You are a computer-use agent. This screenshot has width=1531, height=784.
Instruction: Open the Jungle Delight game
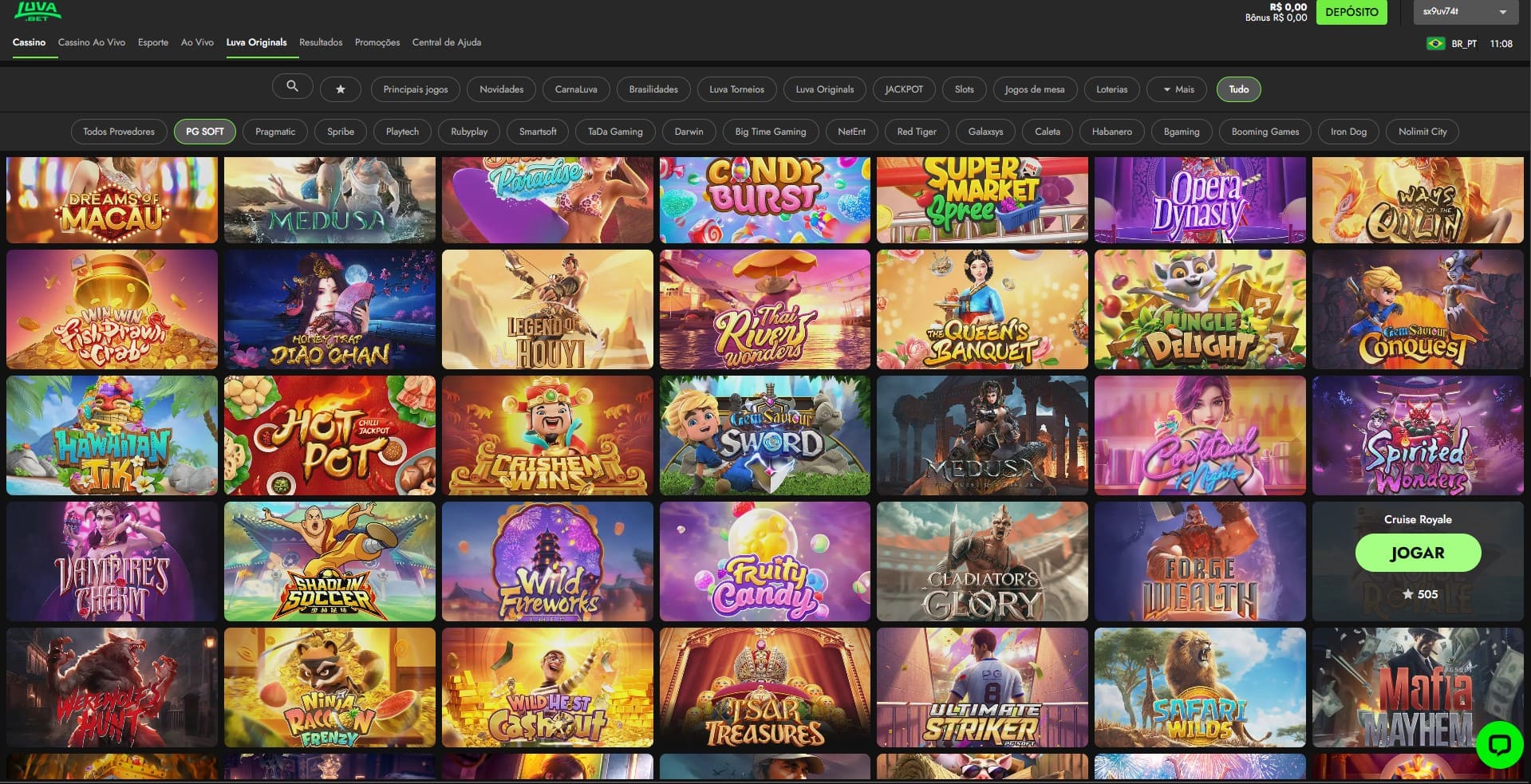1200,309
